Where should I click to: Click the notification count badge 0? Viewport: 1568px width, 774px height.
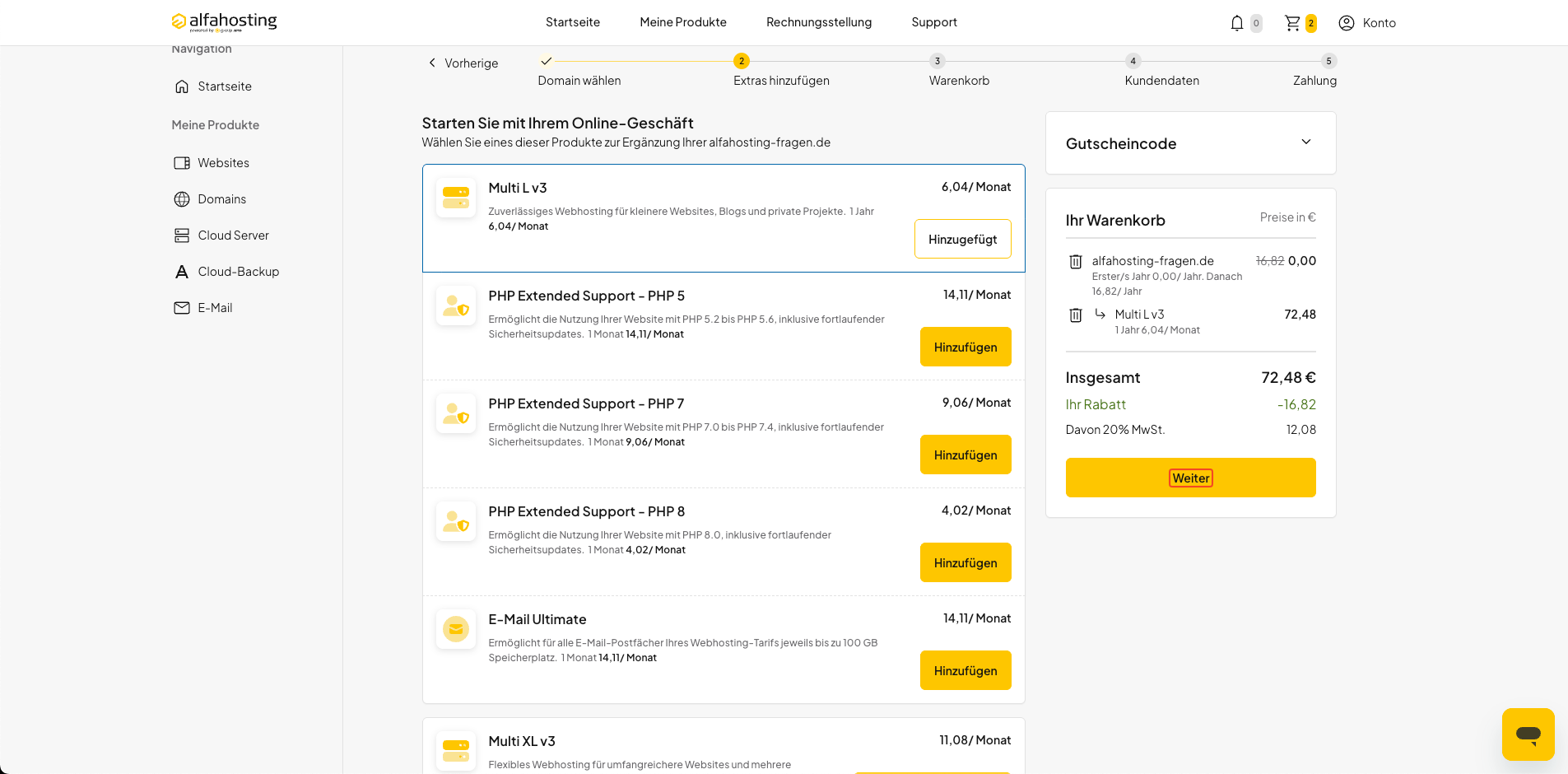[1256, 23]
